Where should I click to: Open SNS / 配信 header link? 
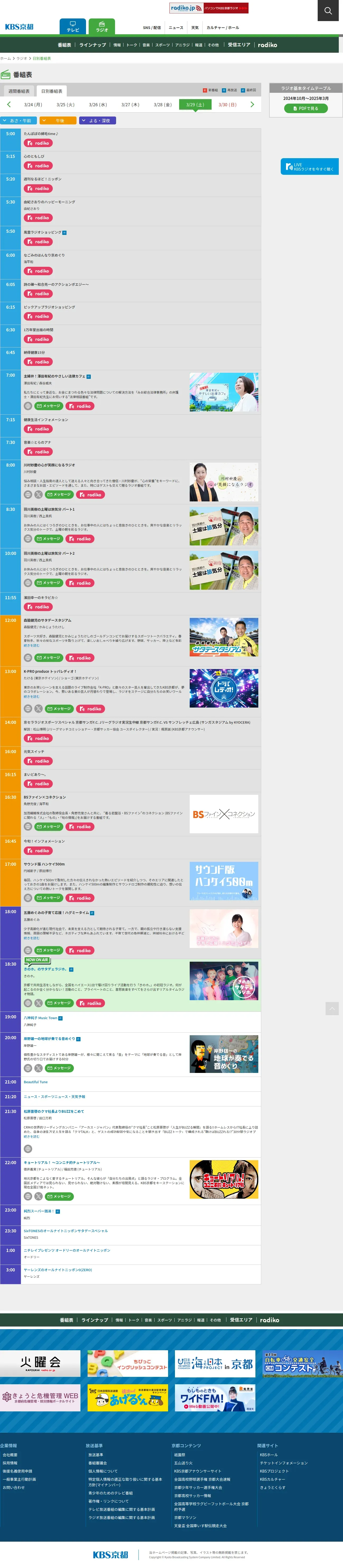point(152,27)
